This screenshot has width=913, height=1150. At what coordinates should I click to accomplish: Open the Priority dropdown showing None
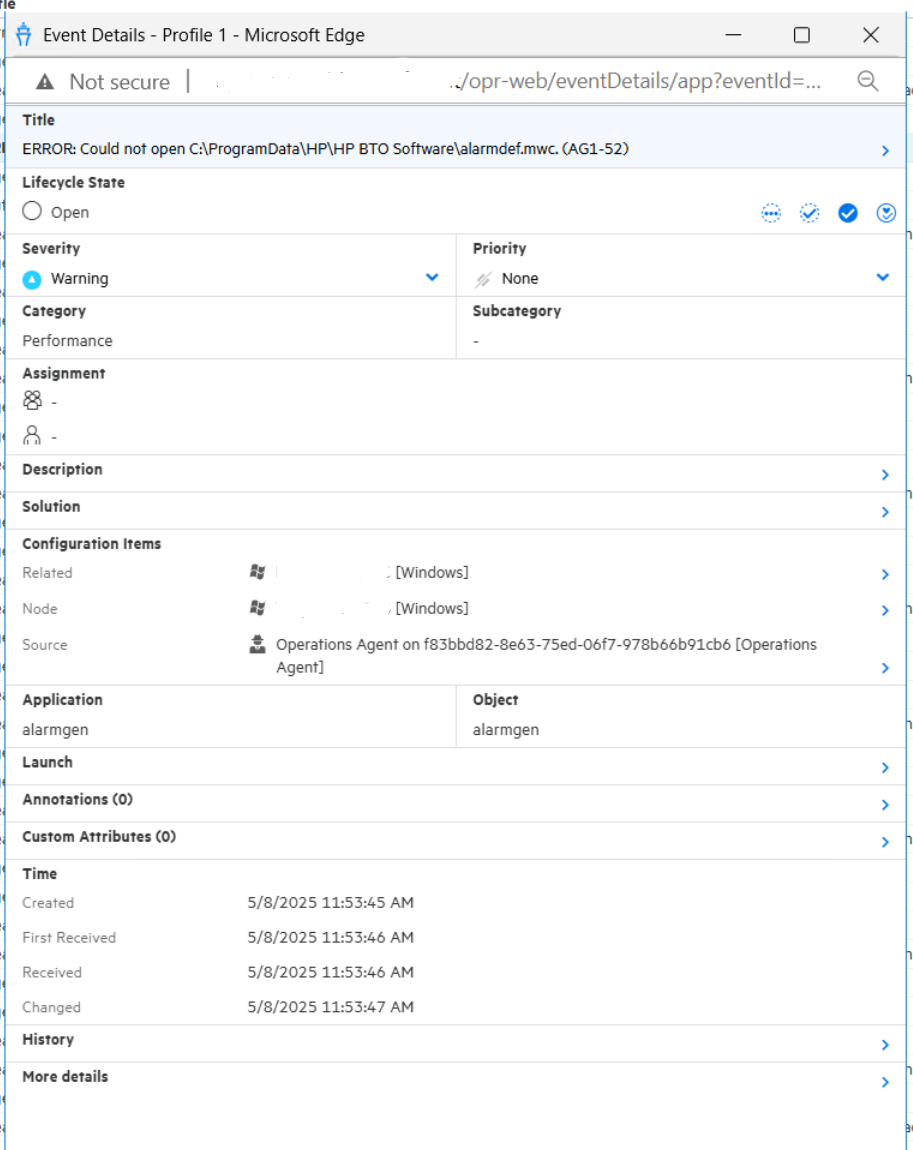click(x=882, y=278)
